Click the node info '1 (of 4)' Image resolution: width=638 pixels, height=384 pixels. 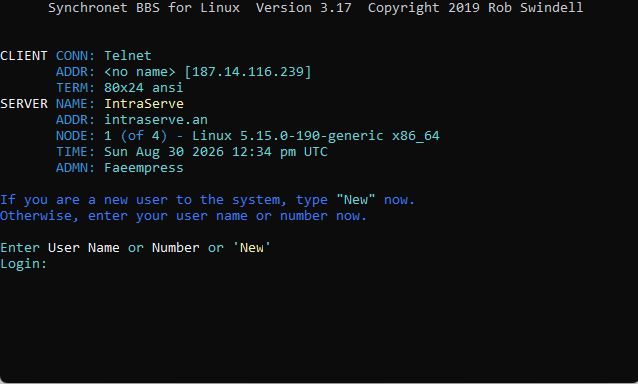(x=135, y=136)
